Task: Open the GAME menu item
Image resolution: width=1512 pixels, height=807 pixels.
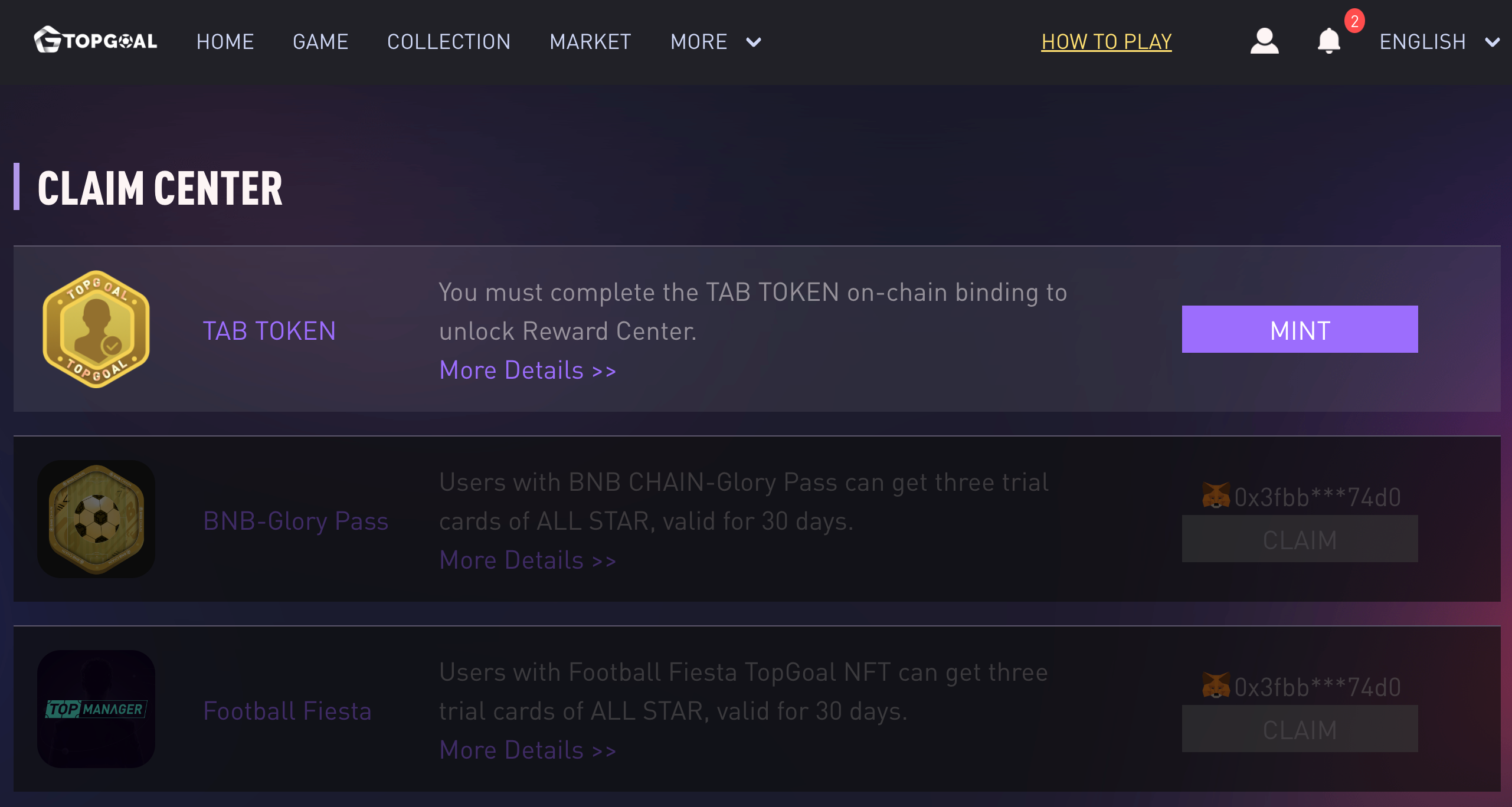Action: pos(320,42)
